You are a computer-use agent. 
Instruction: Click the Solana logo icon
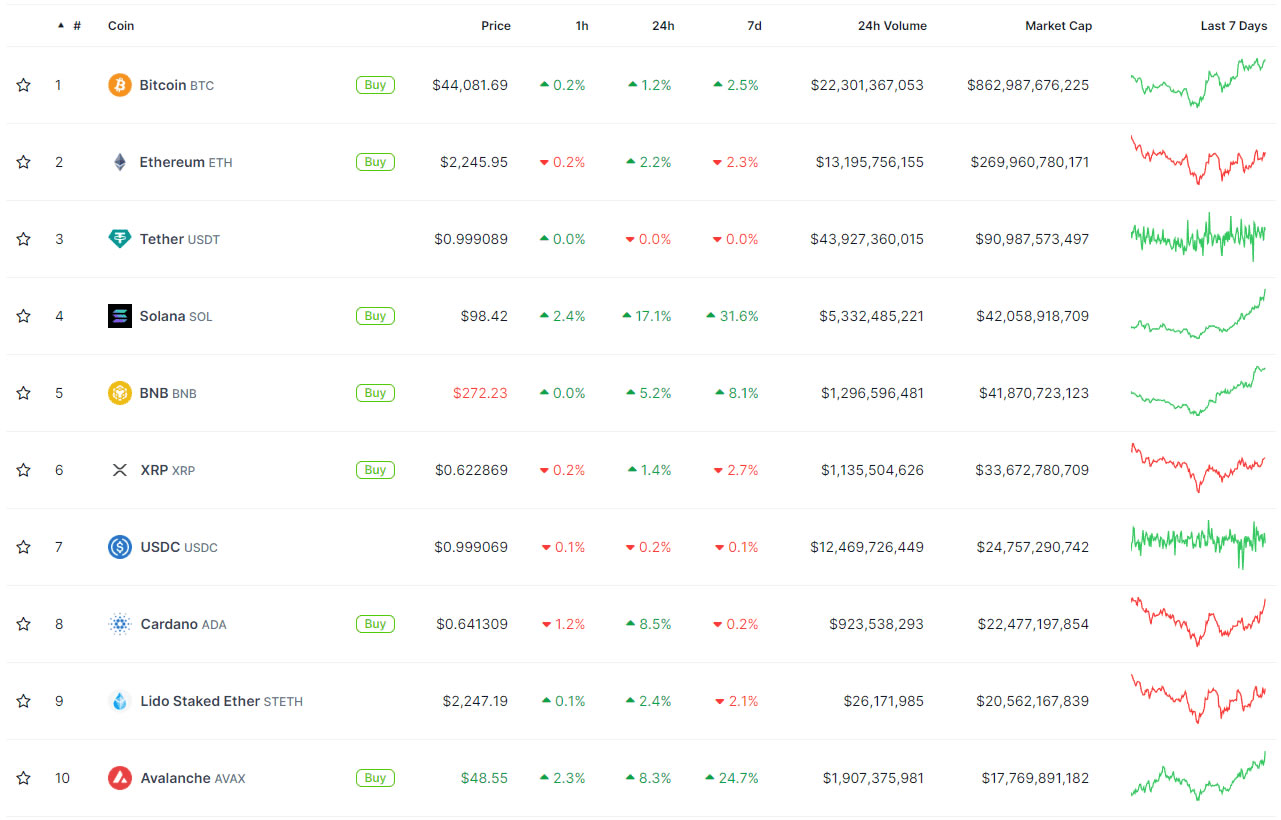(120, 316)
